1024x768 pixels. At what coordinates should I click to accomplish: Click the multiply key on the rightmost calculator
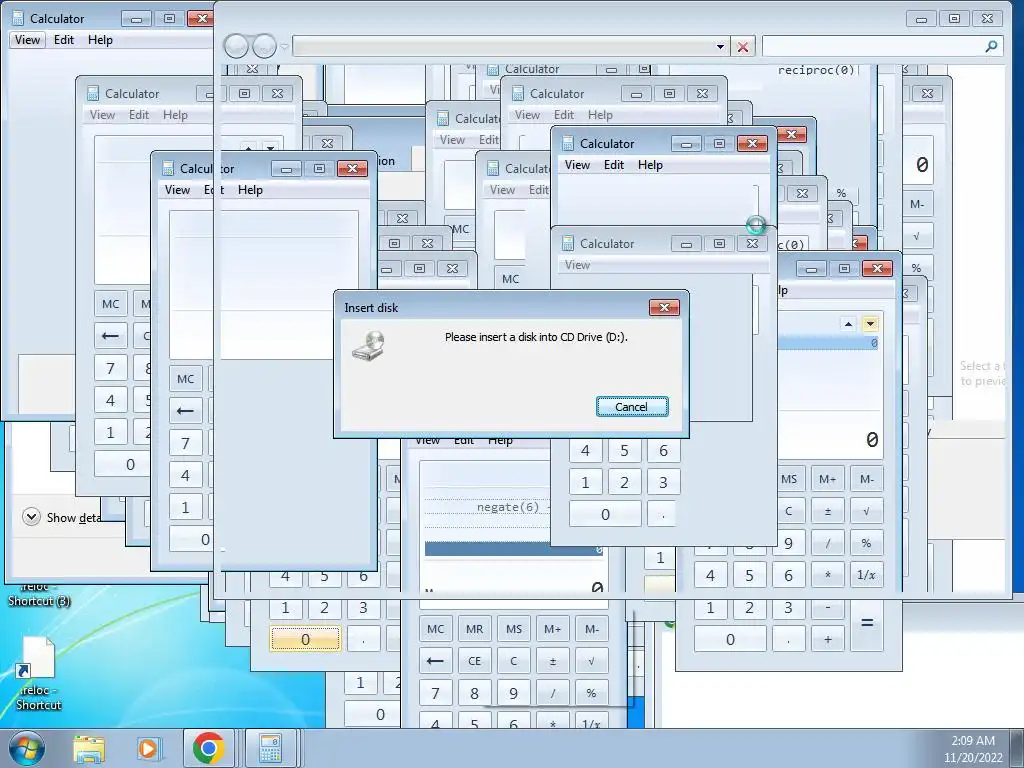click(x=827, y=575)
